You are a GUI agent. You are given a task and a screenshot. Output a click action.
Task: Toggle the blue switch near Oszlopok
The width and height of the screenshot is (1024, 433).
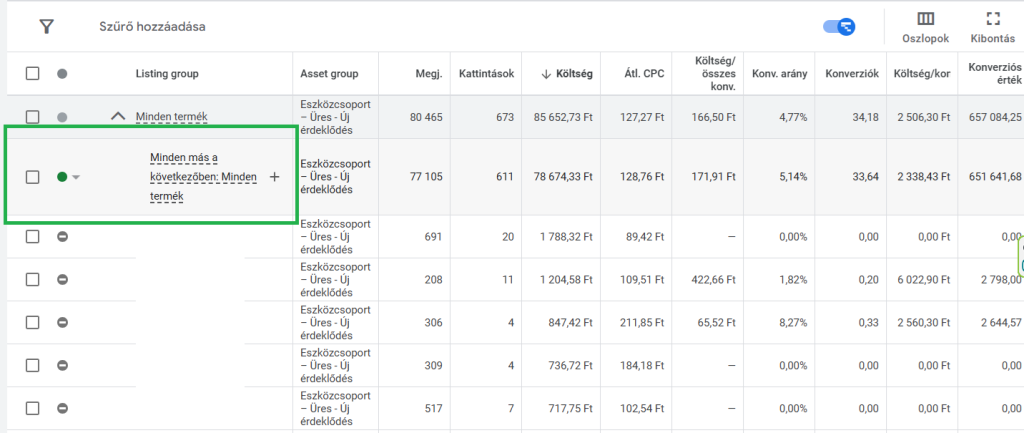(838, 26)
